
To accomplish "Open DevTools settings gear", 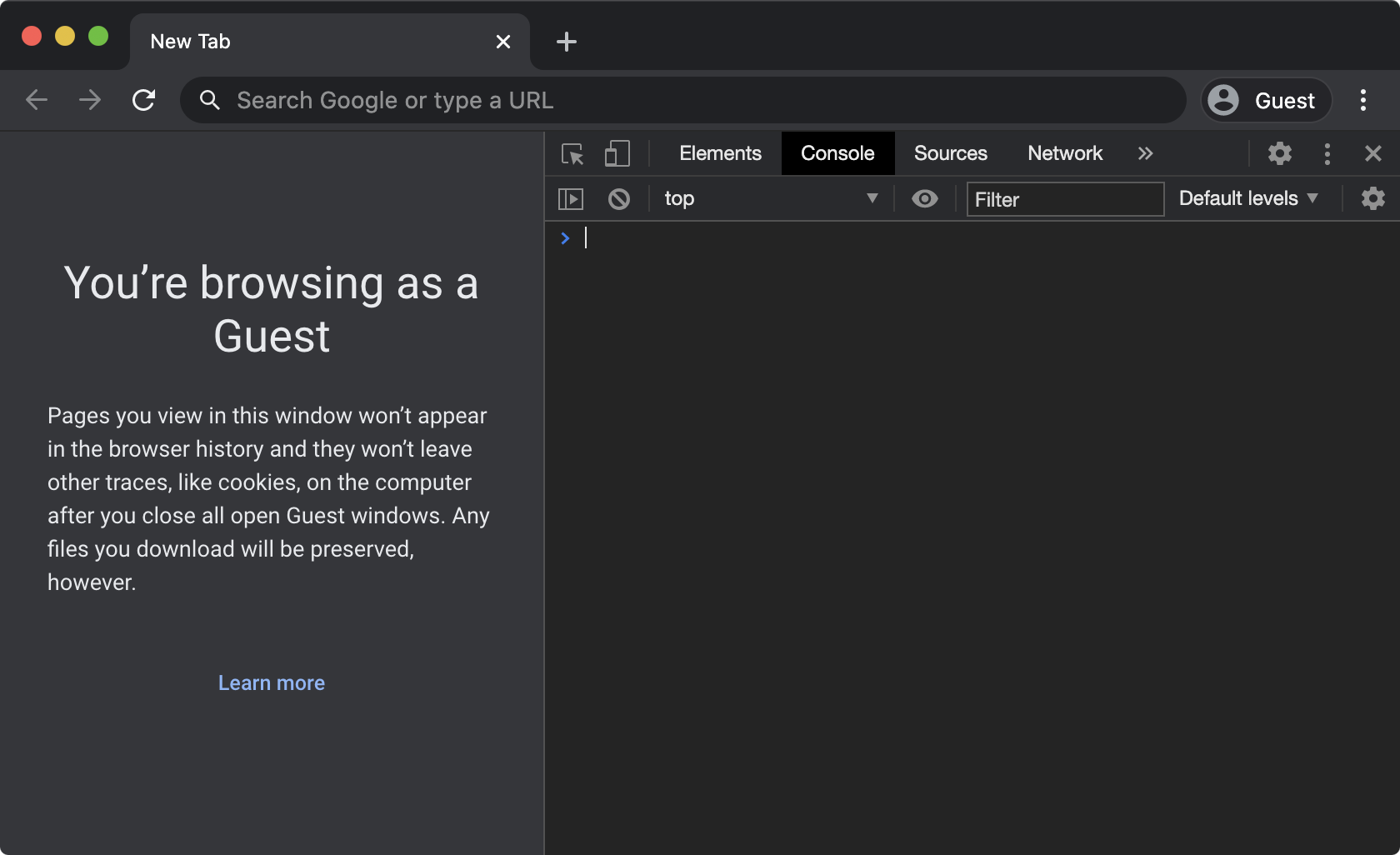I will click(1280, 153).
